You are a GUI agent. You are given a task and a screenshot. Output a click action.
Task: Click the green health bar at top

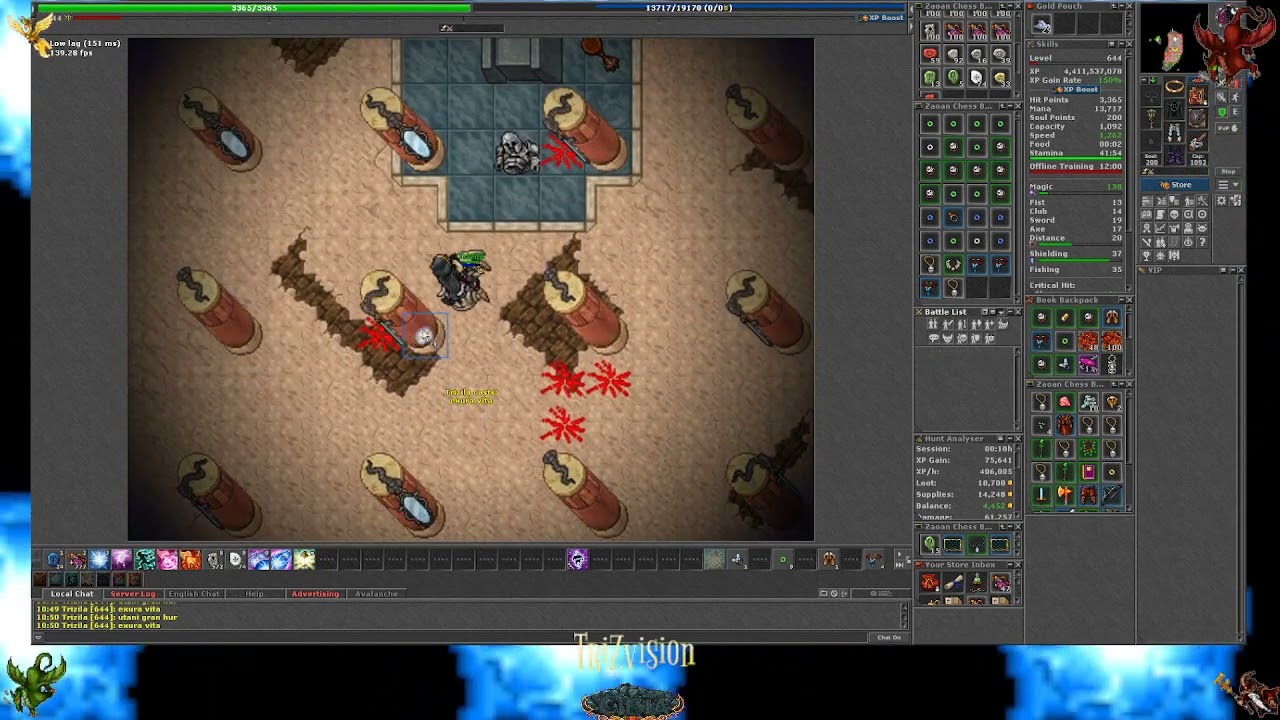click(x=254, y=8)
